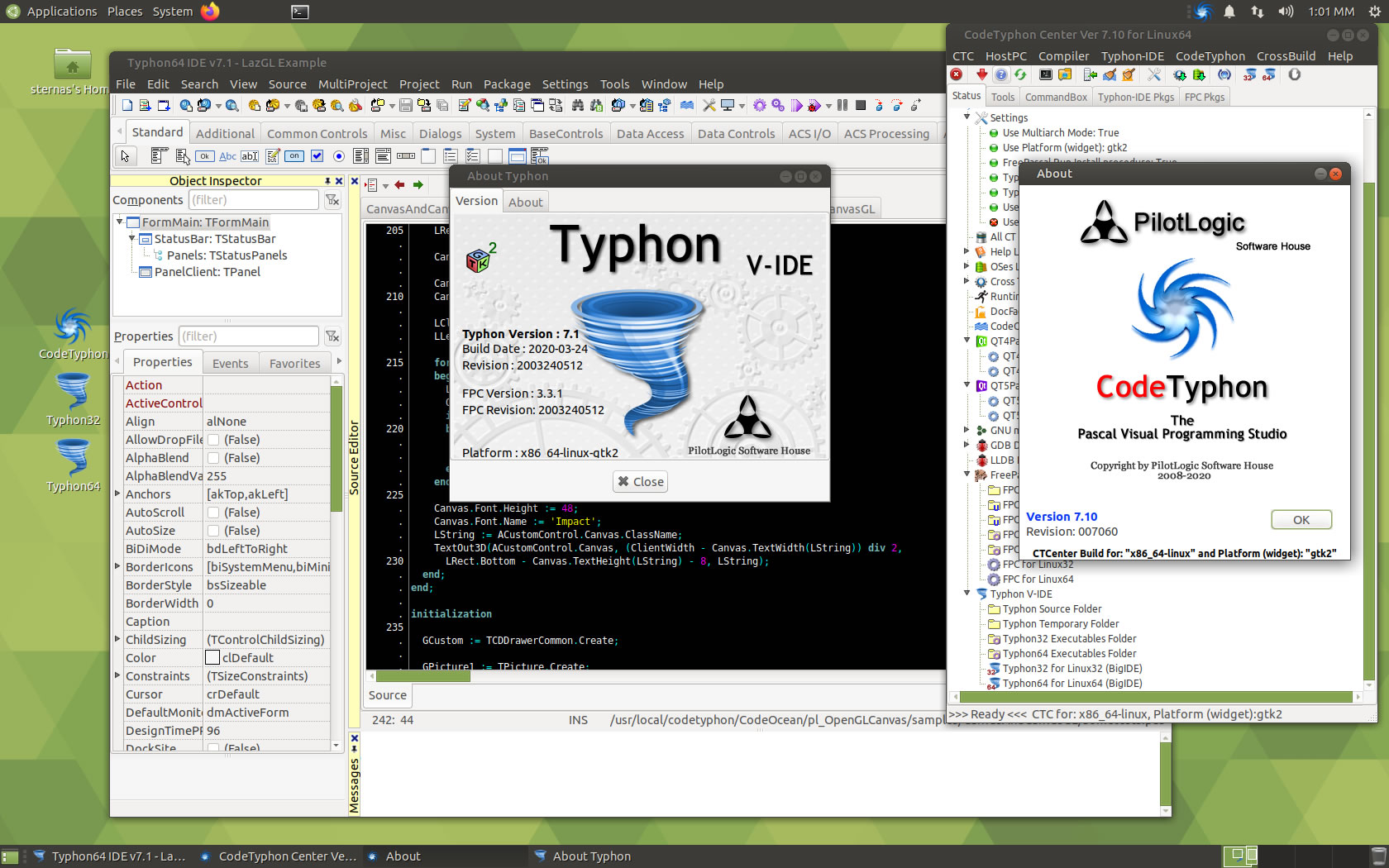Click the purple gear Compile icon
This screenshot has width=1389, height=868.
click(759, 105)
